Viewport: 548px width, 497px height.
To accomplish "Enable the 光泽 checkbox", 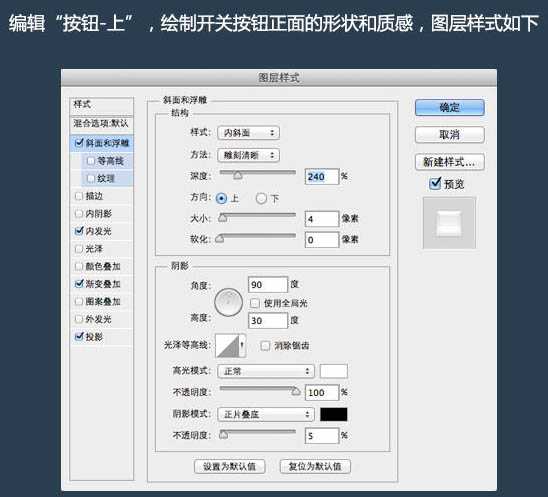I will pos(79,249).
